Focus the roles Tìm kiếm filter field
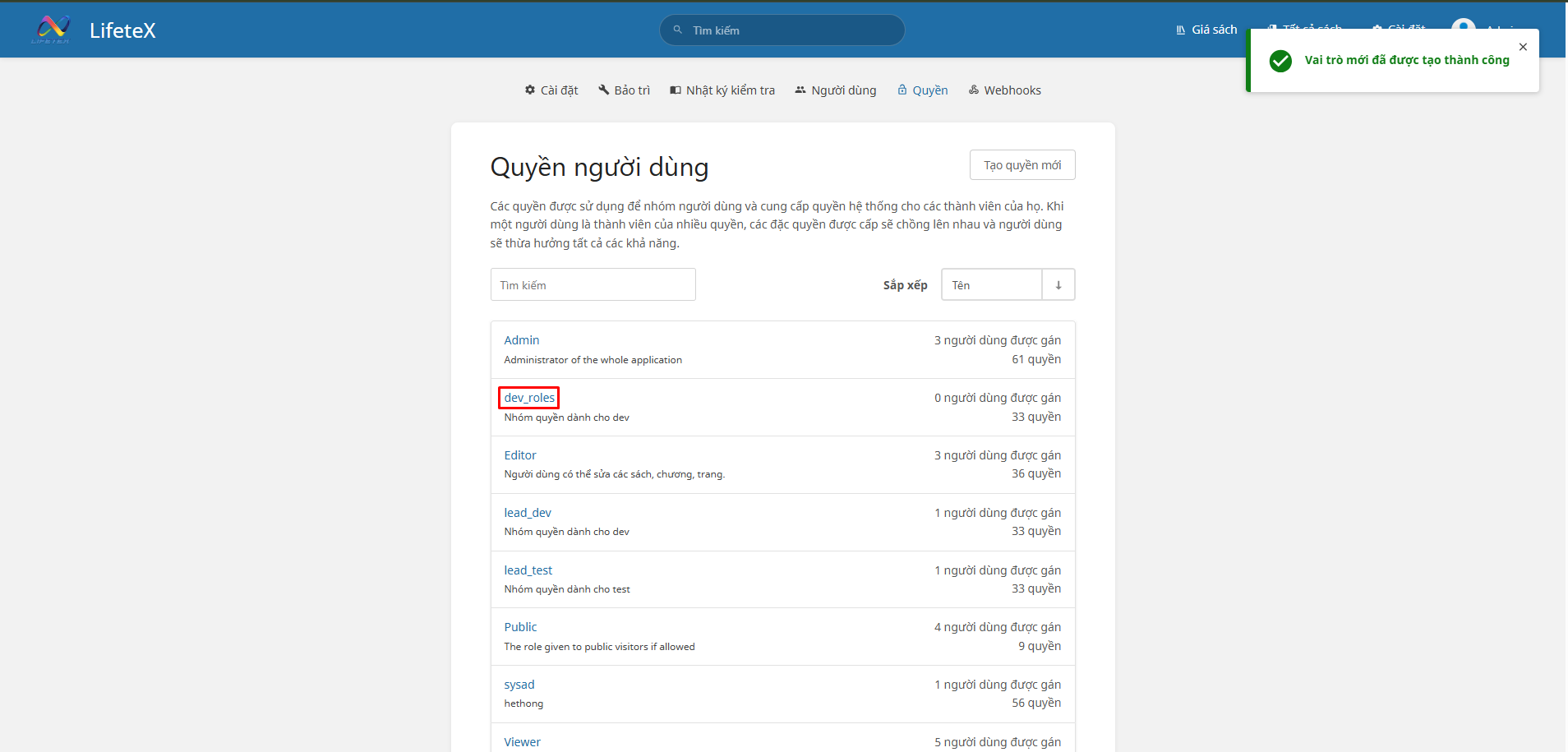This screenshot has width=1568, height=752. click(593, 285)
